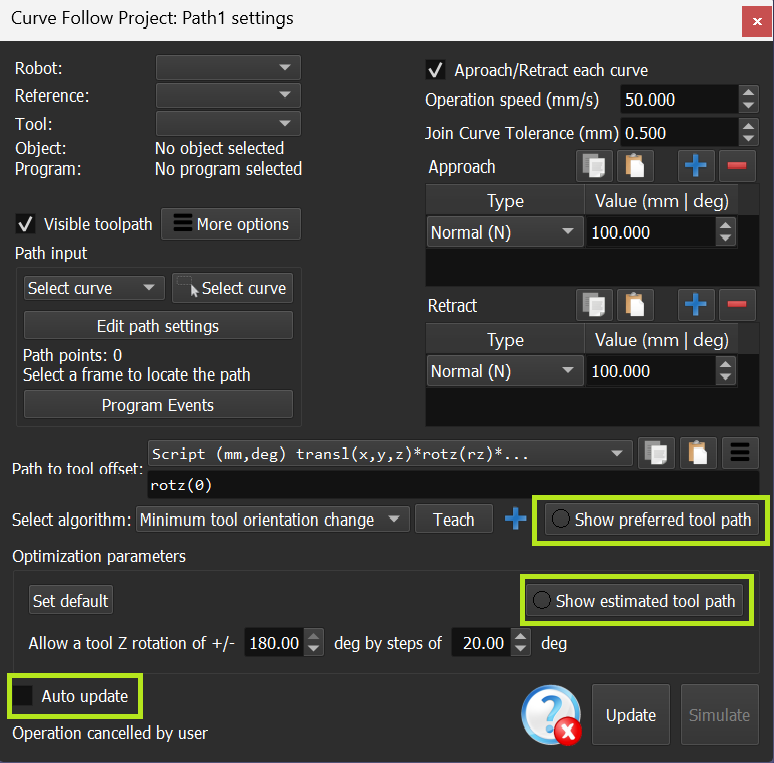
Task: Increase Operation speed using the up arrow
Action: [748, 94]
